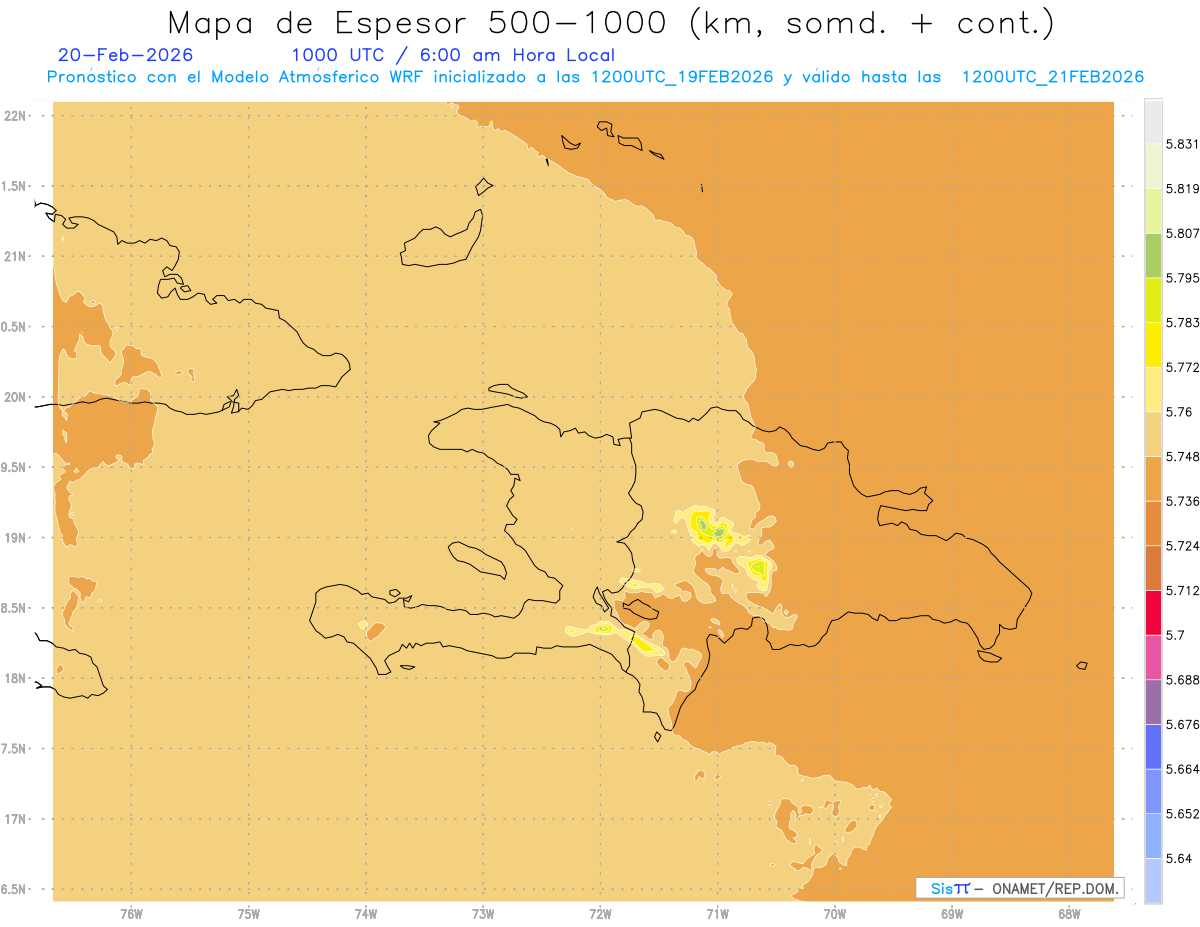Viewport: 1200px width, 927px height.
Task: Click the legend value '5.688'
Action: point(1182,680)
